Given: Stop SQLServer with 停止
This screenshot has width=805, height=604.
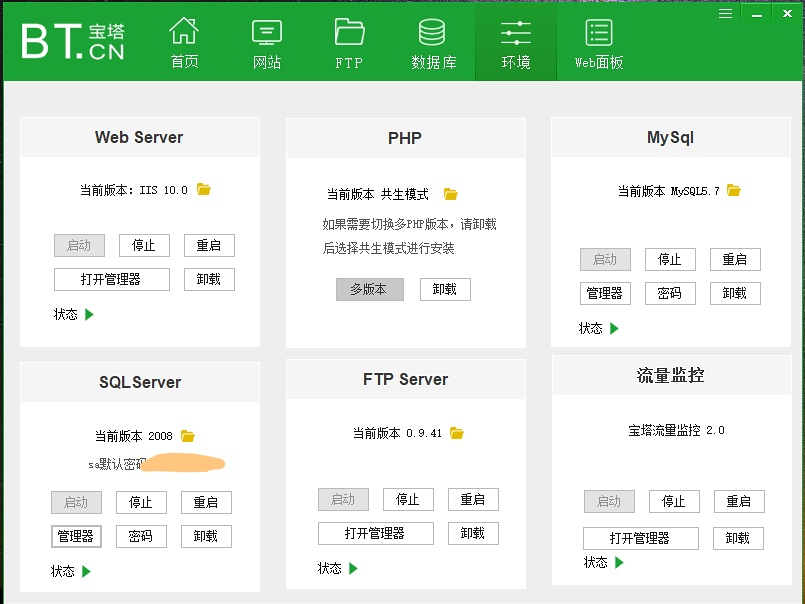Looking at the screenshot, I should click(141, 502).
